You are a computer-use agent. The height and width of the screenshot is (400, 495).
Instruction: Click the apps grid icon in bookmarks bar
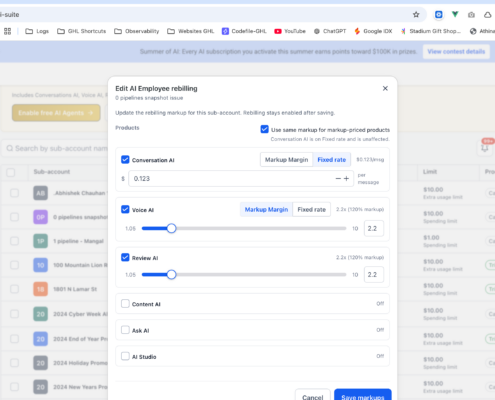pos(7,31)
